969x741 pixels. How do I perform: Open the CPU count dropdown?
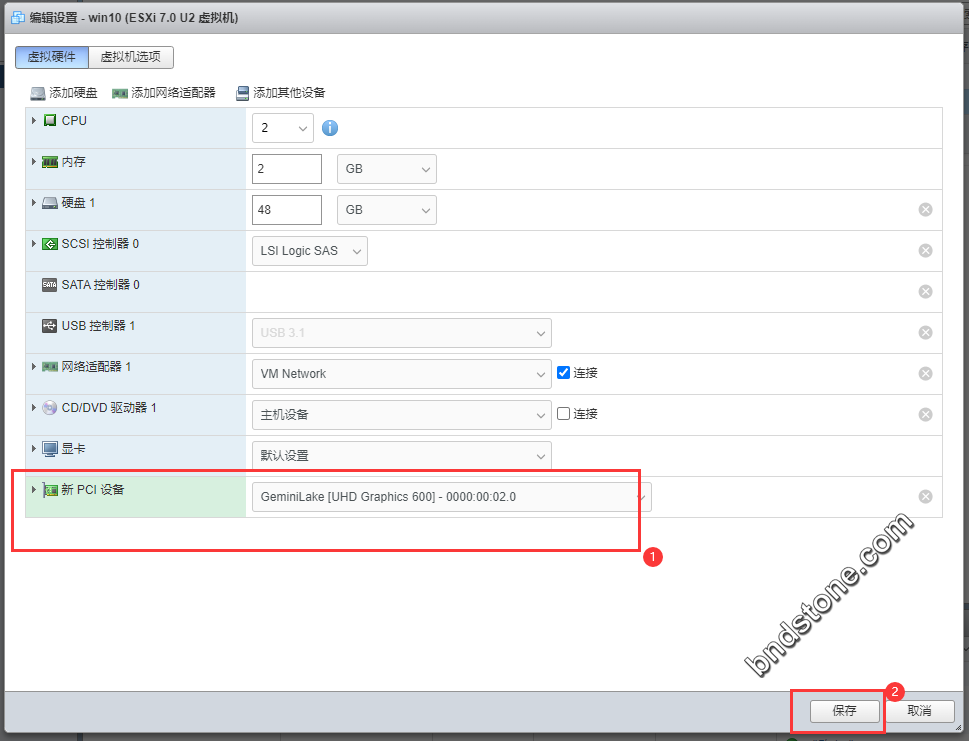[282, 128]
